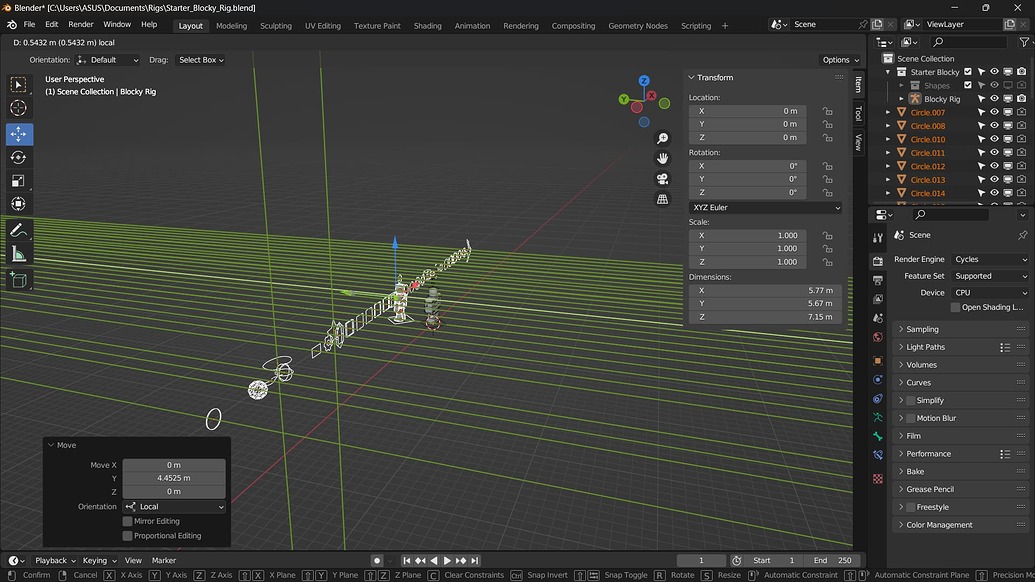Switch to the Geometry Nodes workspace tab
Screen dimensions: 1035x582
[x=638, y=26]
